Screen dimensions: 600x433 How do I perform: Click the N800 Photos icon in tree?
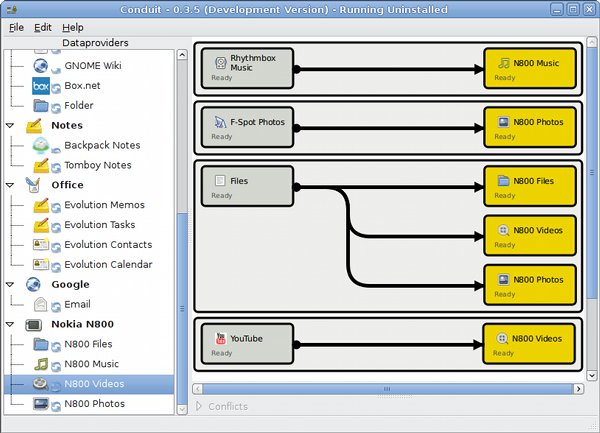(41, 404)
